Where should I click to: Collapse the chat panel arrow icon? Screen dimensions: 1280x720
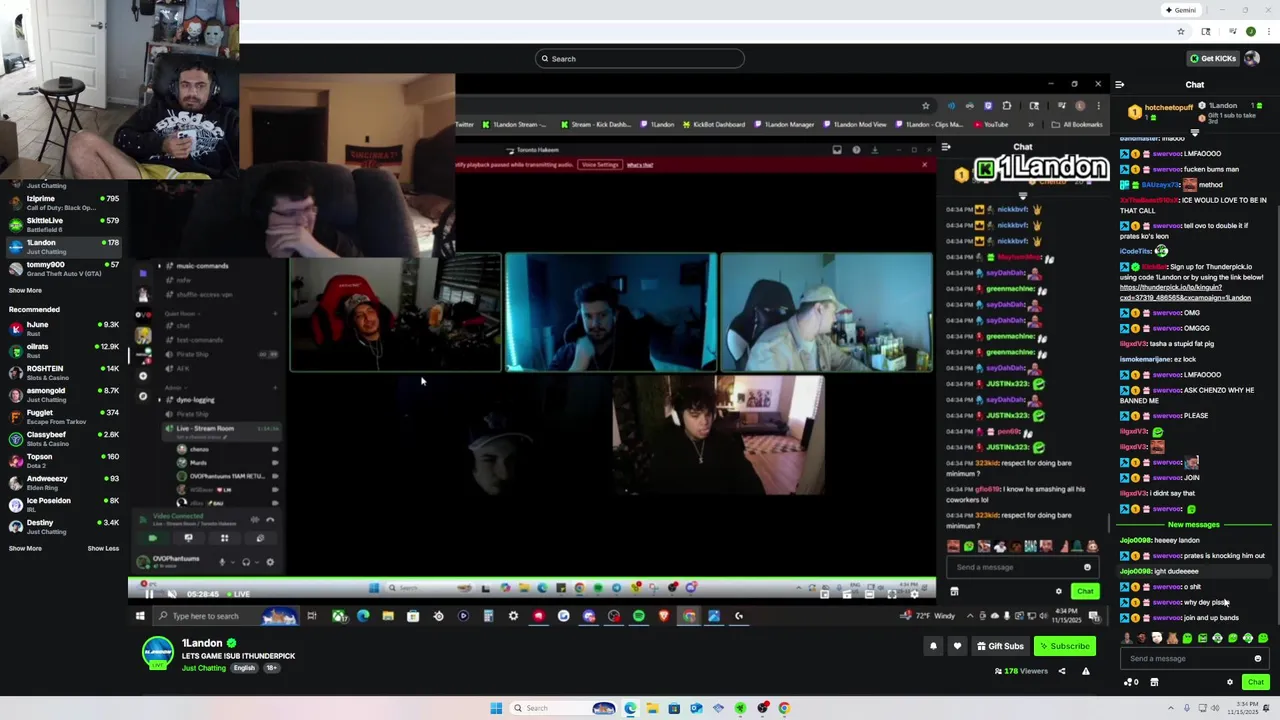click(1119, 85)
